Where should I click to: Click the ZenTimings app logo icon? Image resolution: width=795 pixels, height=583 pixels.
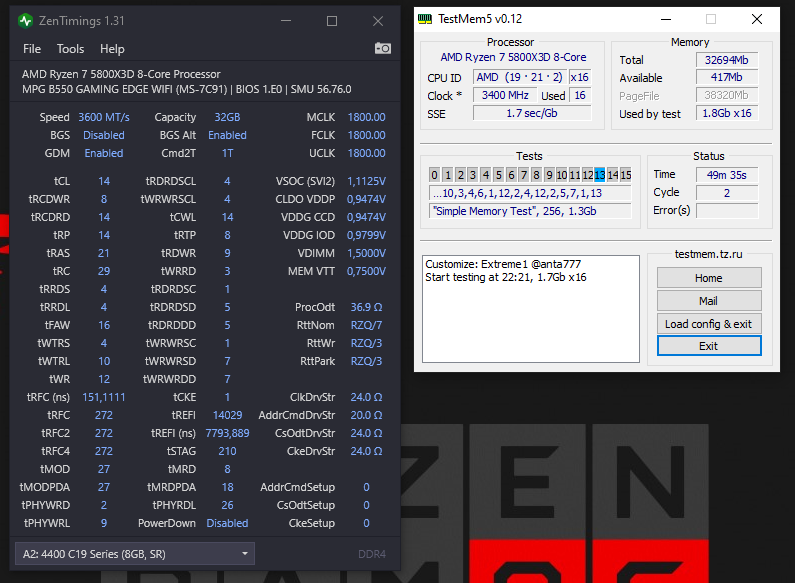click(x=25, y=21)
